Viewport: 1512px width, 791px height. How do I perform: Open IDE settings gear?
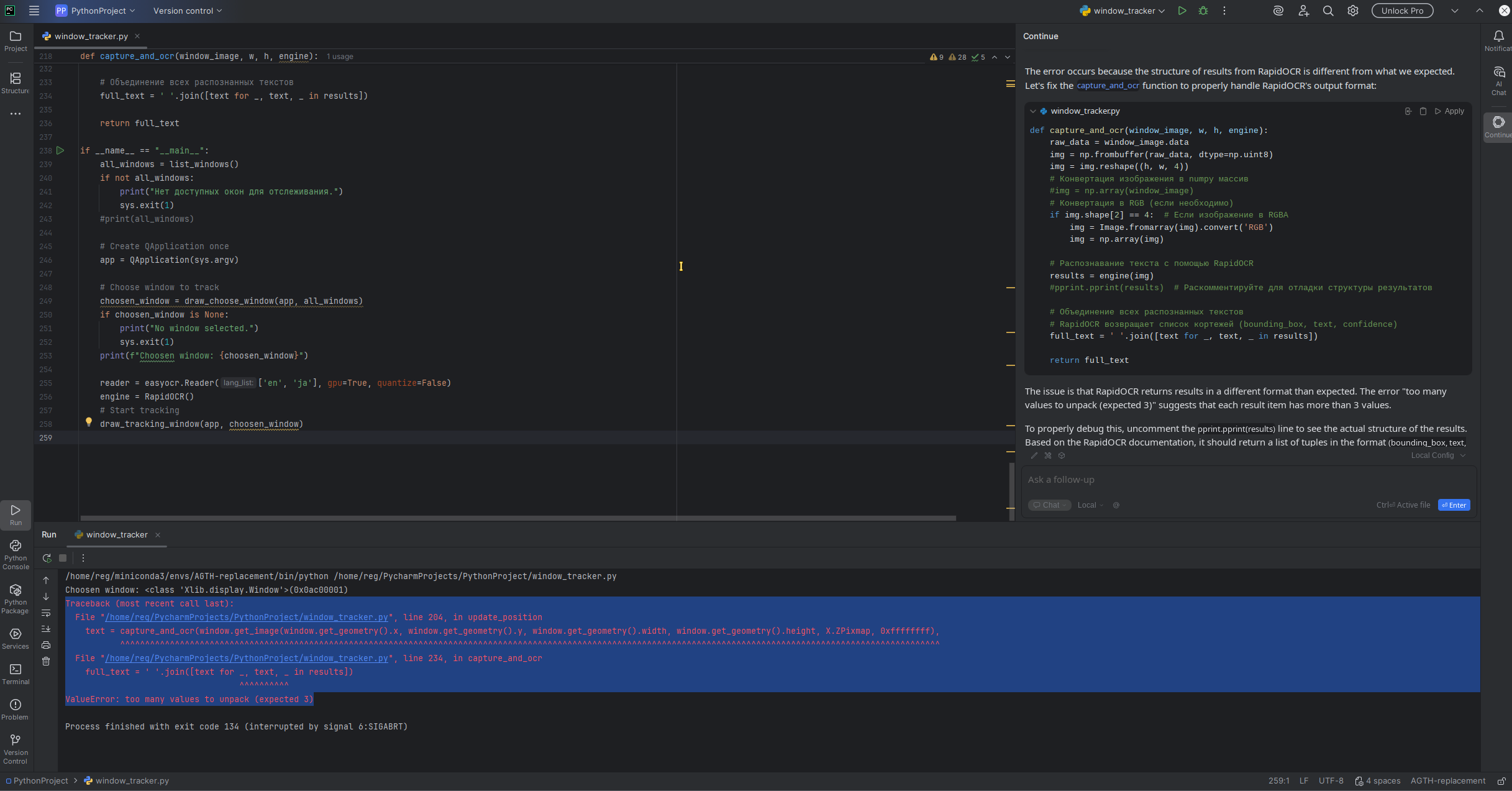click(x=1353, y=11)
